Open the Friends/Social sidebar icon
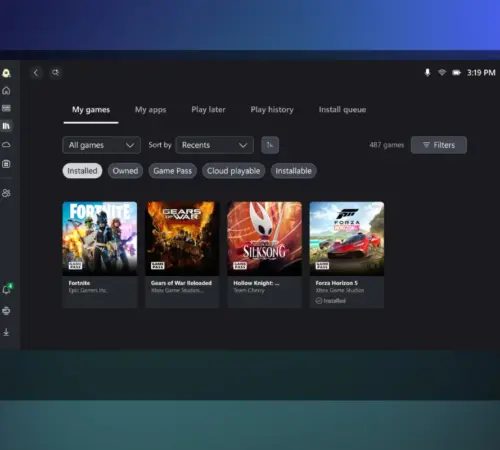500x450 pixels. tap(6, 193)
